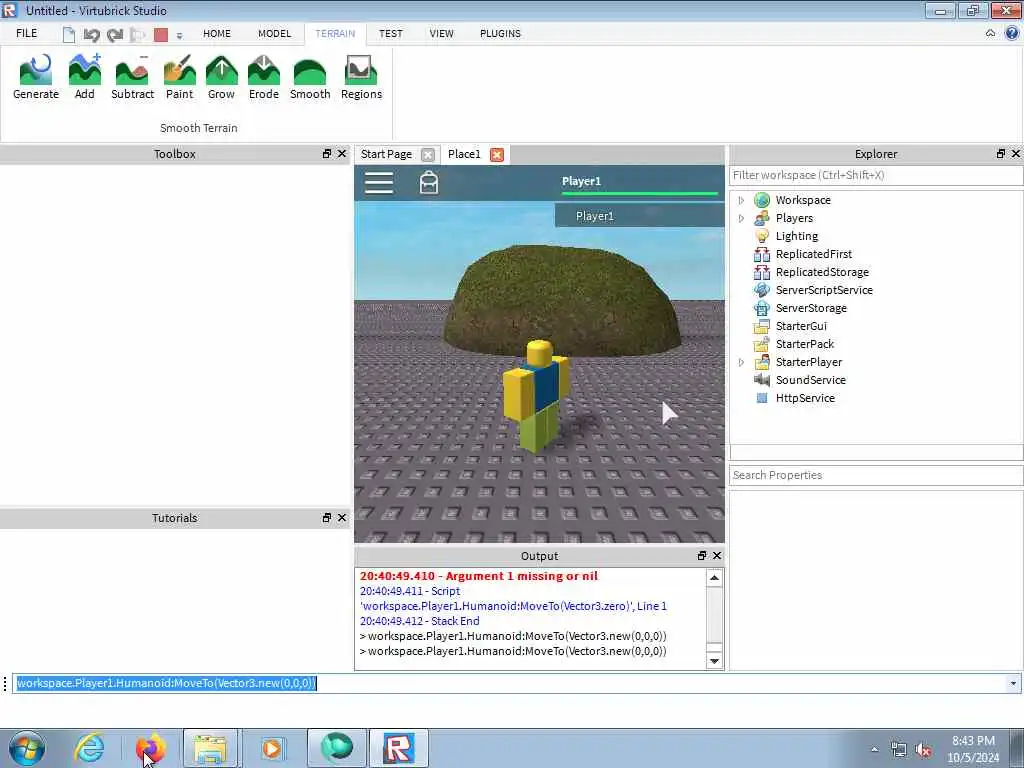Select the Subtract terrain tool
Screen dimensions: 1024x768
133,77
